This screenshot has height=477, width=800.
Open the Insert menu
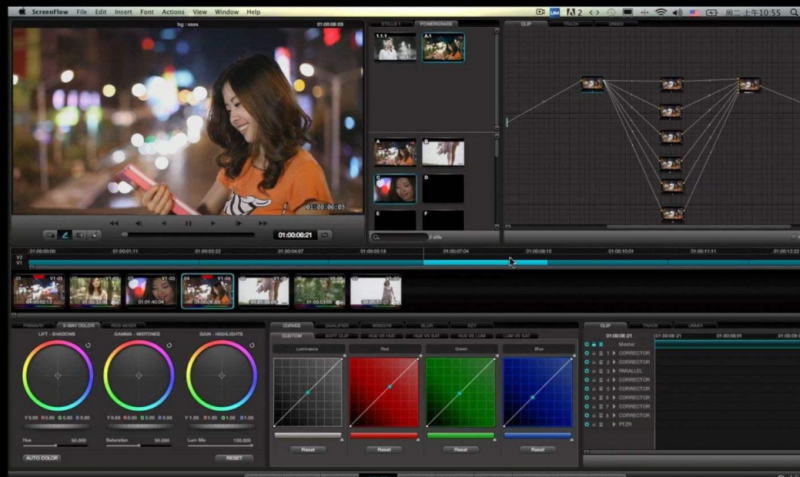pyautogui.click(x=123, y=11)
